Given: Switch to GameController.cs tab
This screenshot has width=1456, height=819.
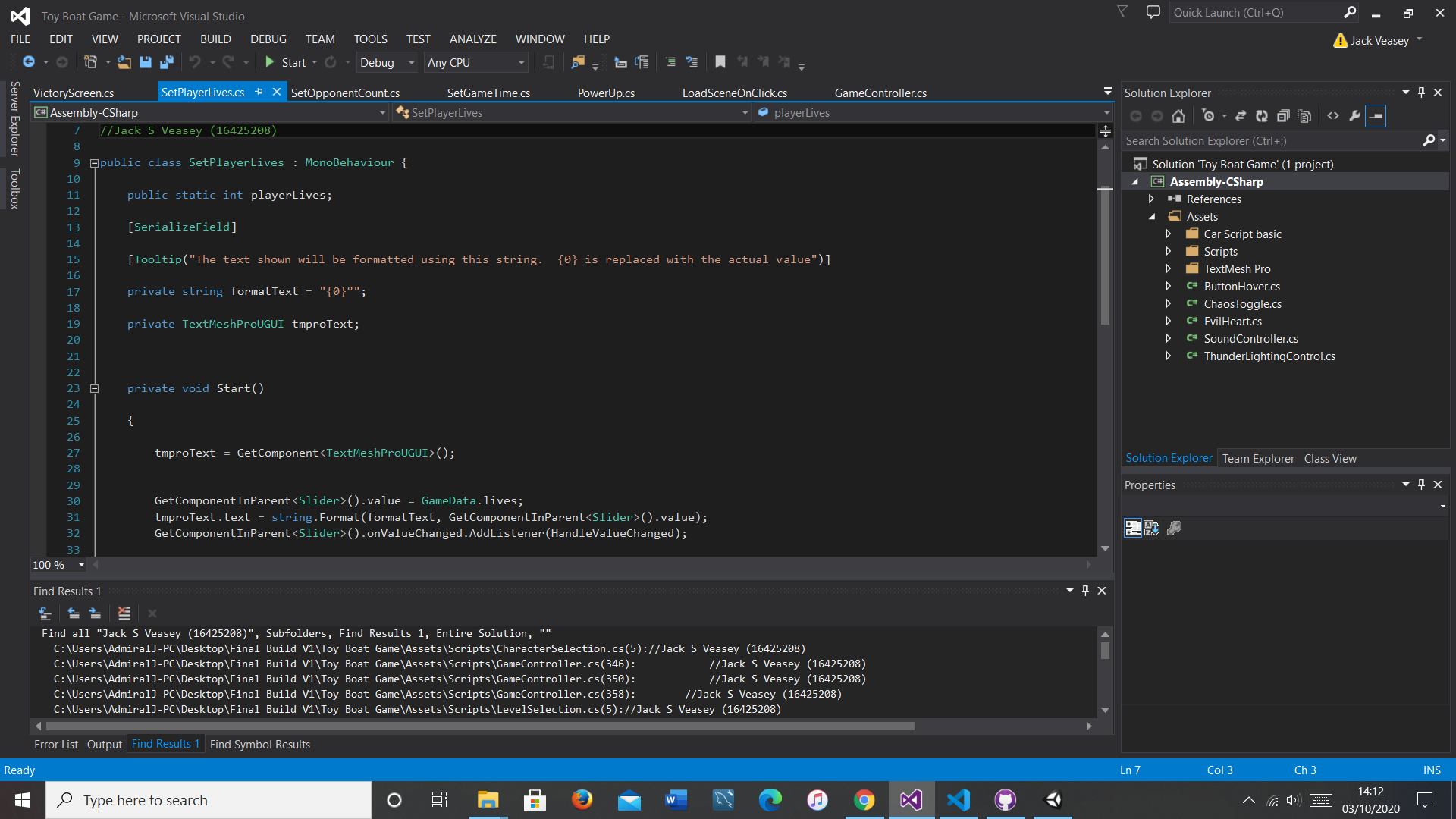Looking at the screenshot, I should [x=880, y=93].
